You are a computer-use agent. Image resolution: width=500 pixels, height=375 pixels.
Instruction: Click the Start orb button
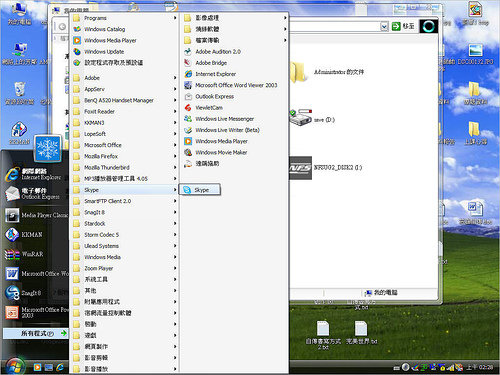click(15, 366)
